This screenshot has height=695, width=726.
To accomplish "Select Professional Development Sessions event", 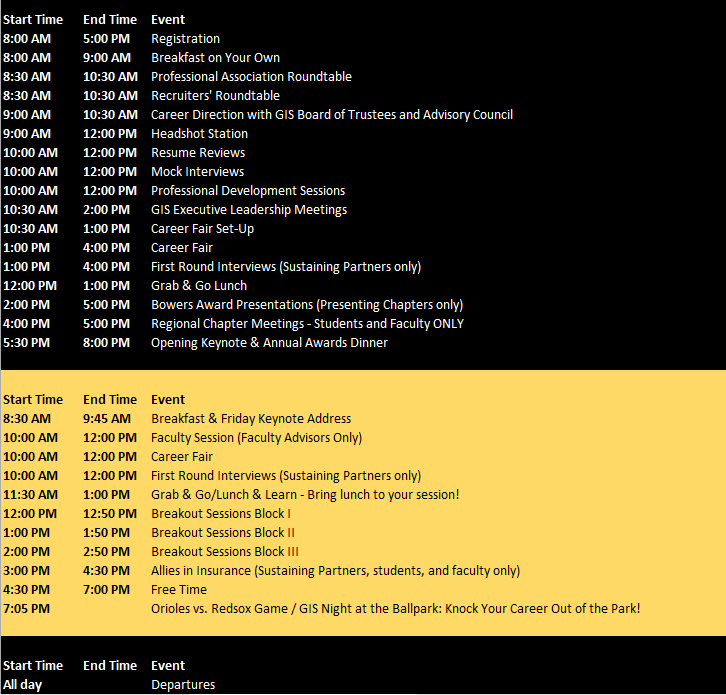I will click(248, 191).
